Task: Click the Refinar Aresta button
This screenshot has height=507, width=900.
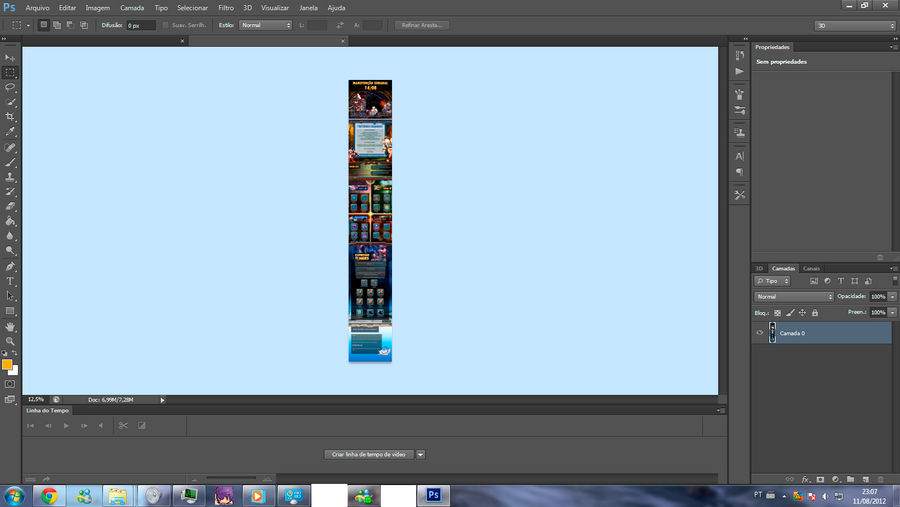Action: [x=422, y=25]
